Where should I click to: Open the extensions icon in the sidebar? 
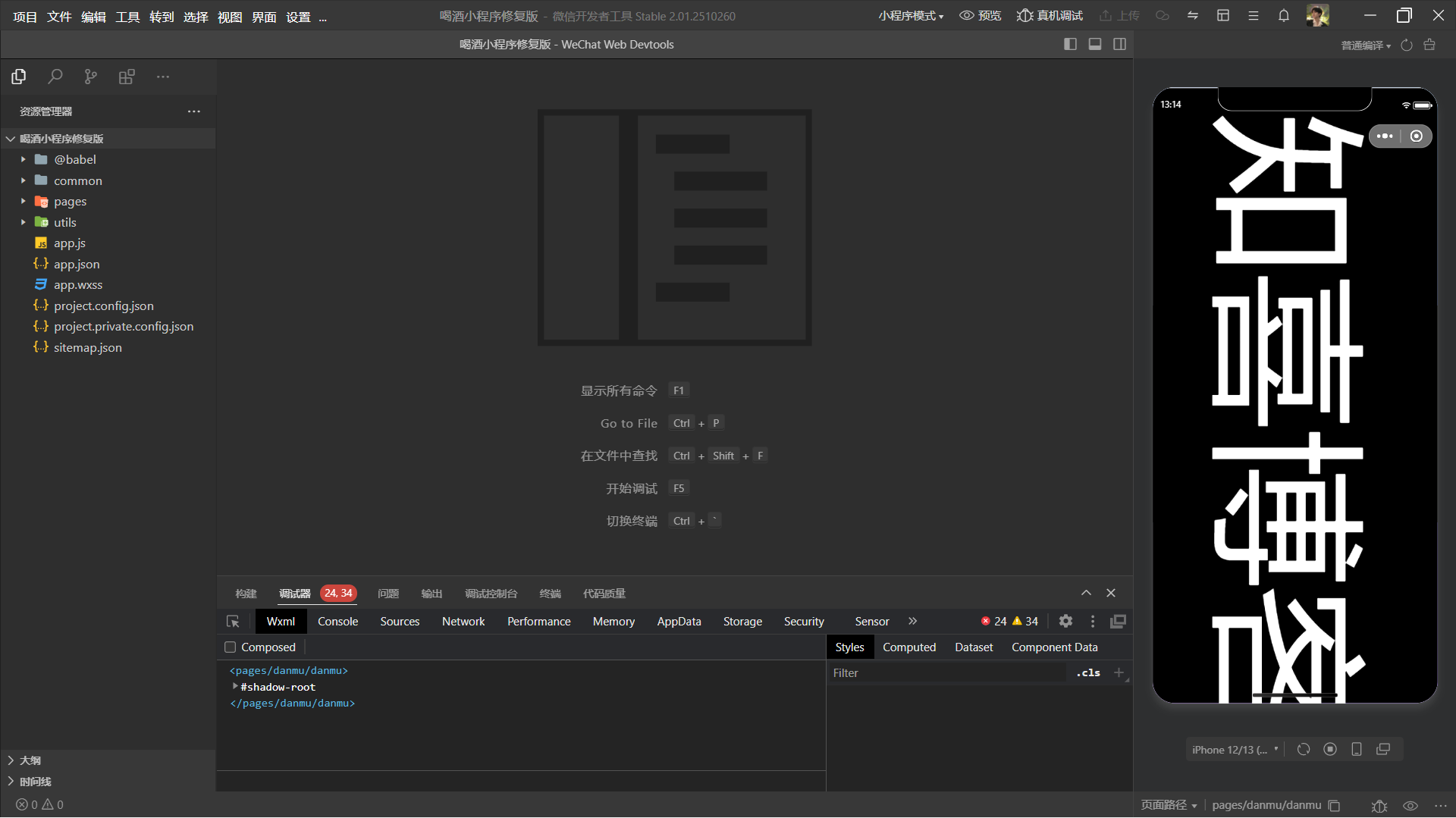click(127, 77)
